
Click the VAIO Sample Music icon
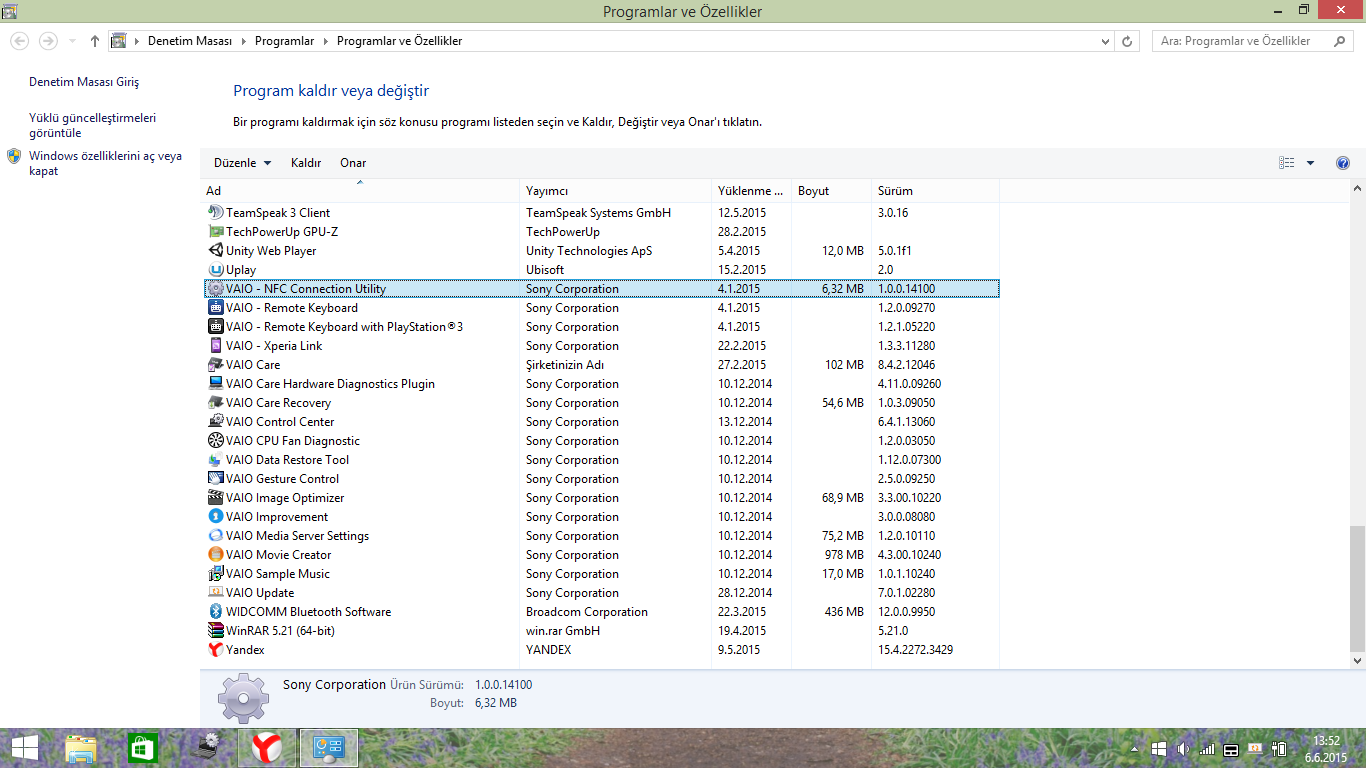point(215,574)
